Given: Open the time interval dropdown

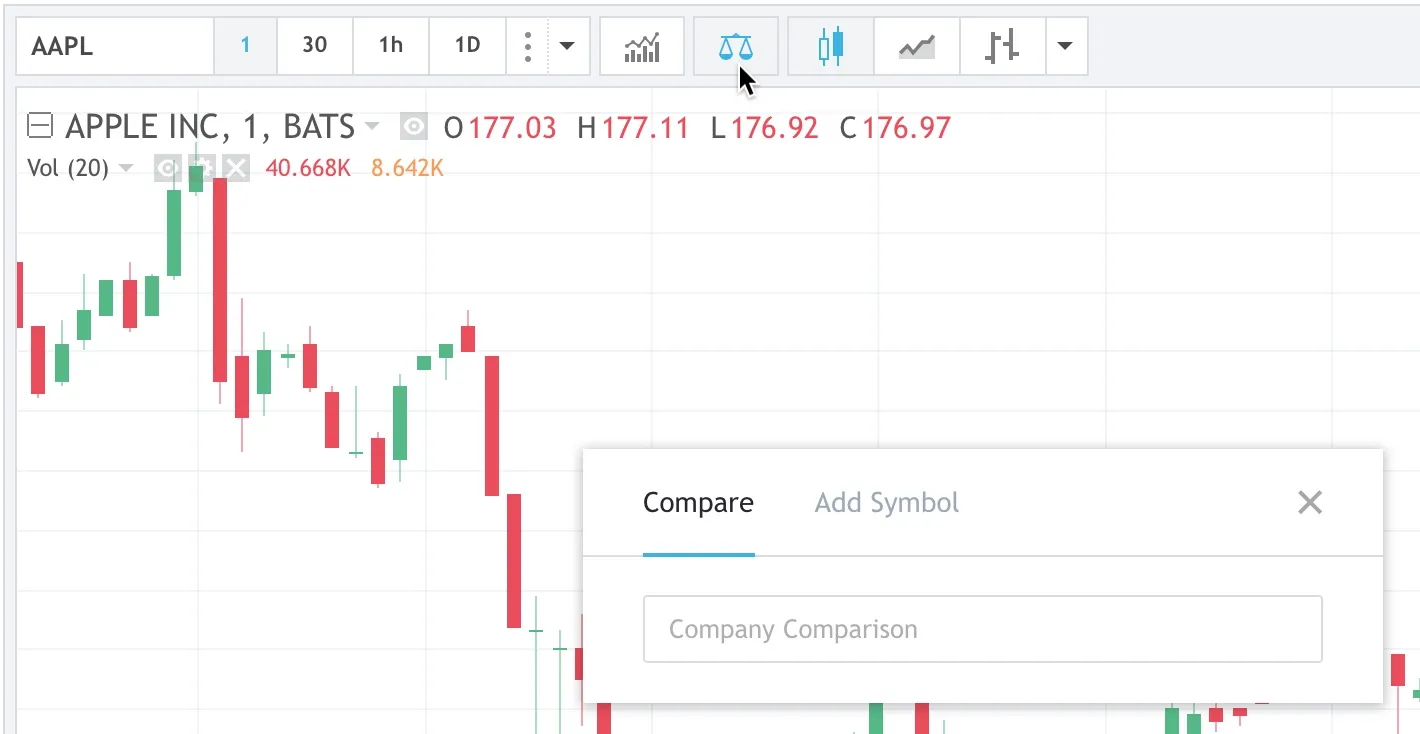Looking at the screenshot, I should (x=567, y=46).
